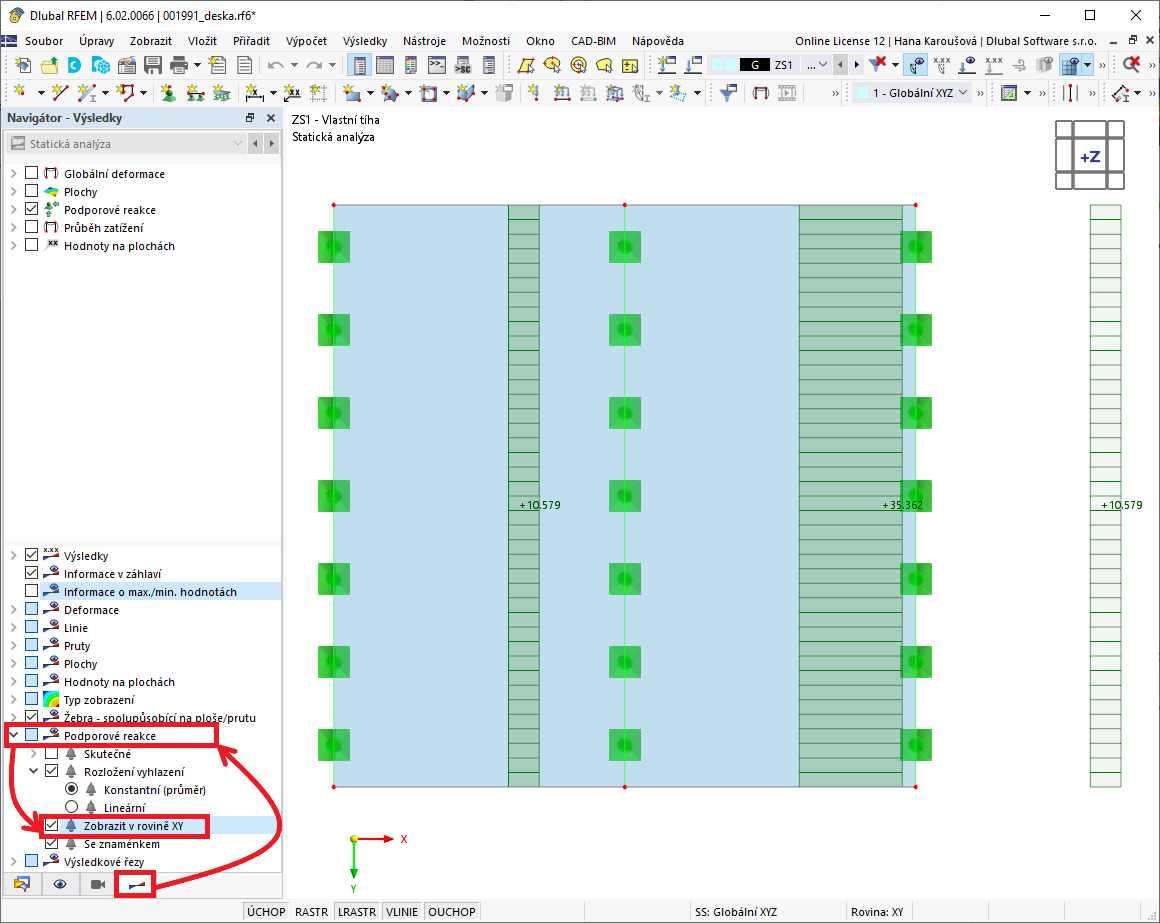1160x923 pixels.
Task: Expand the Deformace tree node
Action: pyautogui.click(x=13, y=609)
